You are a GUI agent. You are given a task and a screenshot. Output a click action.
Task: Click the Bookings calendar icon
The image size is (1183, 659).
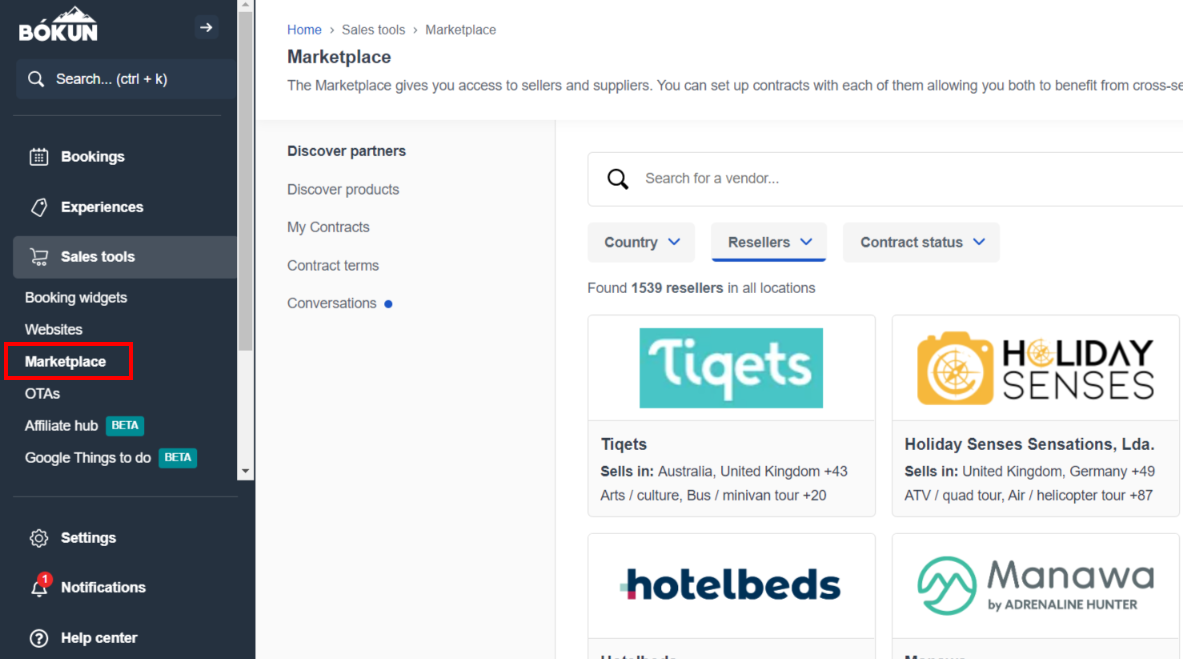click(38, 156)
